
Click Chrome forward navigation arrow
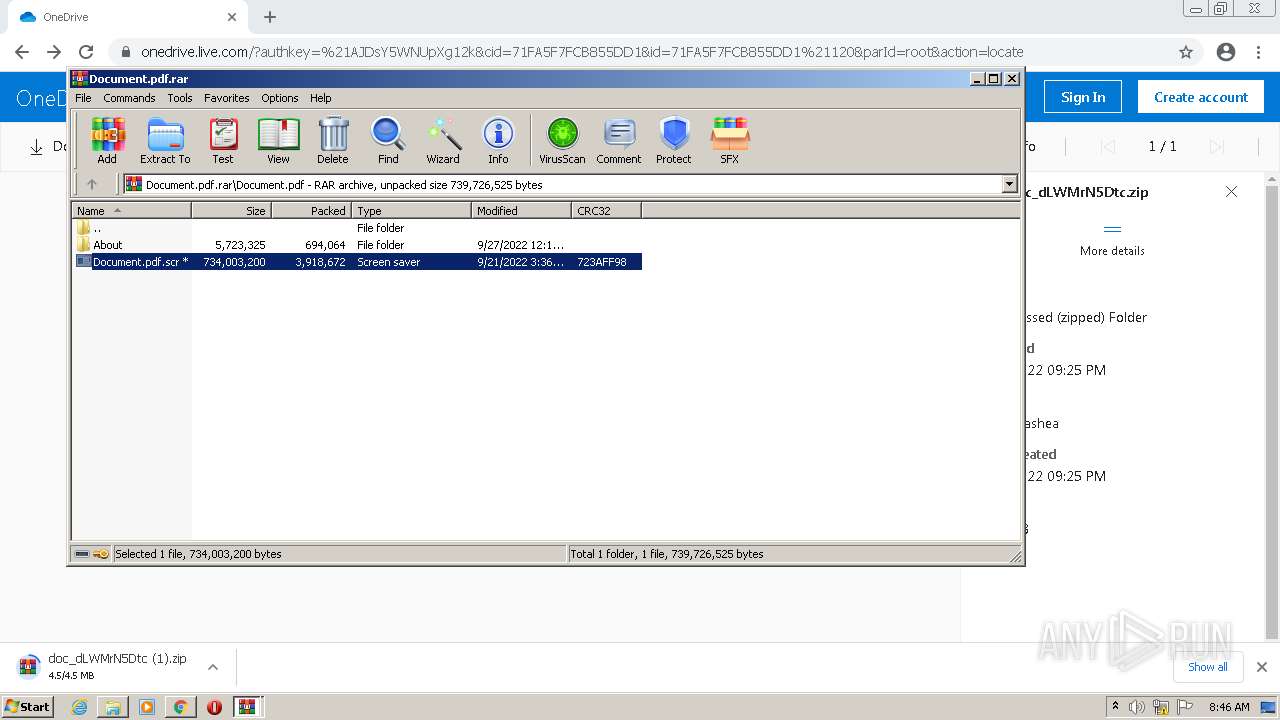tap(54, 52)
